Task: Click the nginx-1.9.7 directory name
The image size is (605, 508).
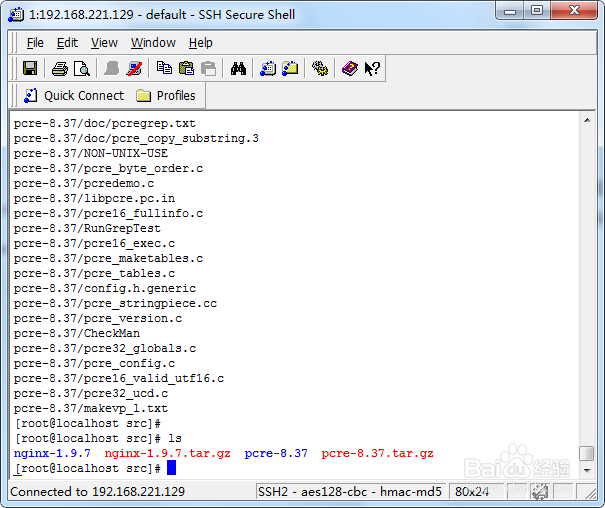Action: [x=52, y=453]
